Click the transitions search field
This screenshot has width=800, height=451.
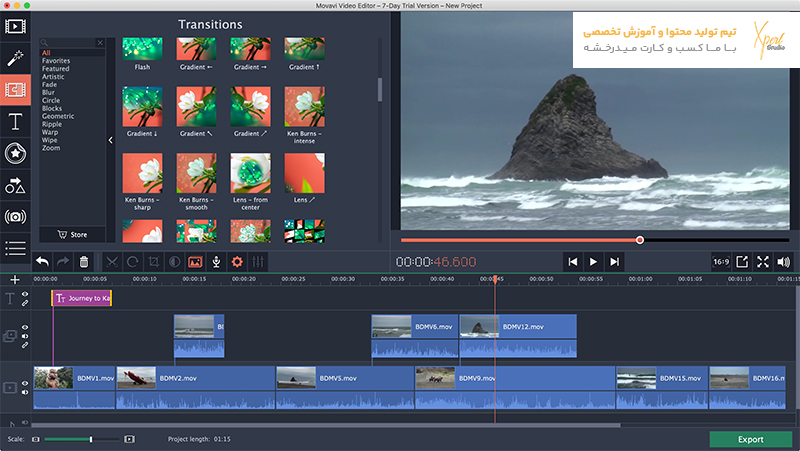(71, 43)
